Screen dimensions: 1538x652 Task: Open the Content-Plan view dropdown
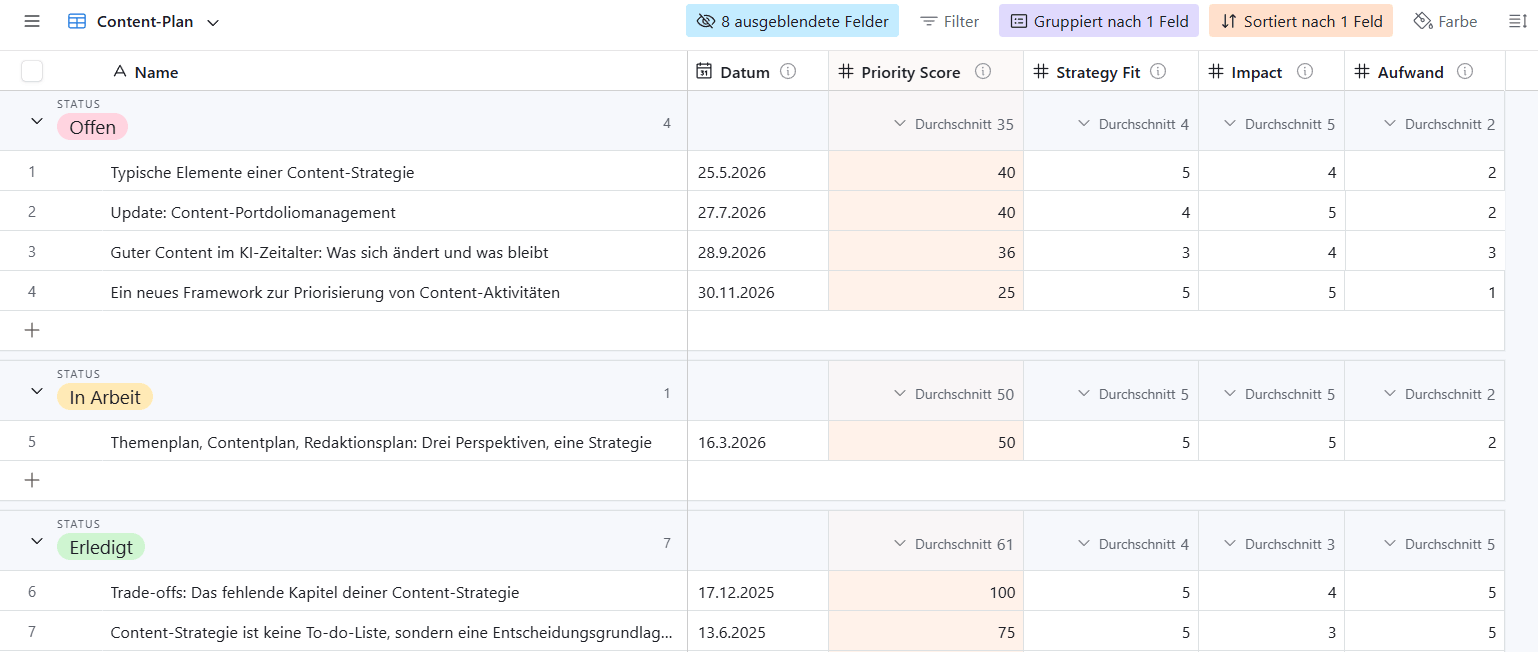[212, 21]
